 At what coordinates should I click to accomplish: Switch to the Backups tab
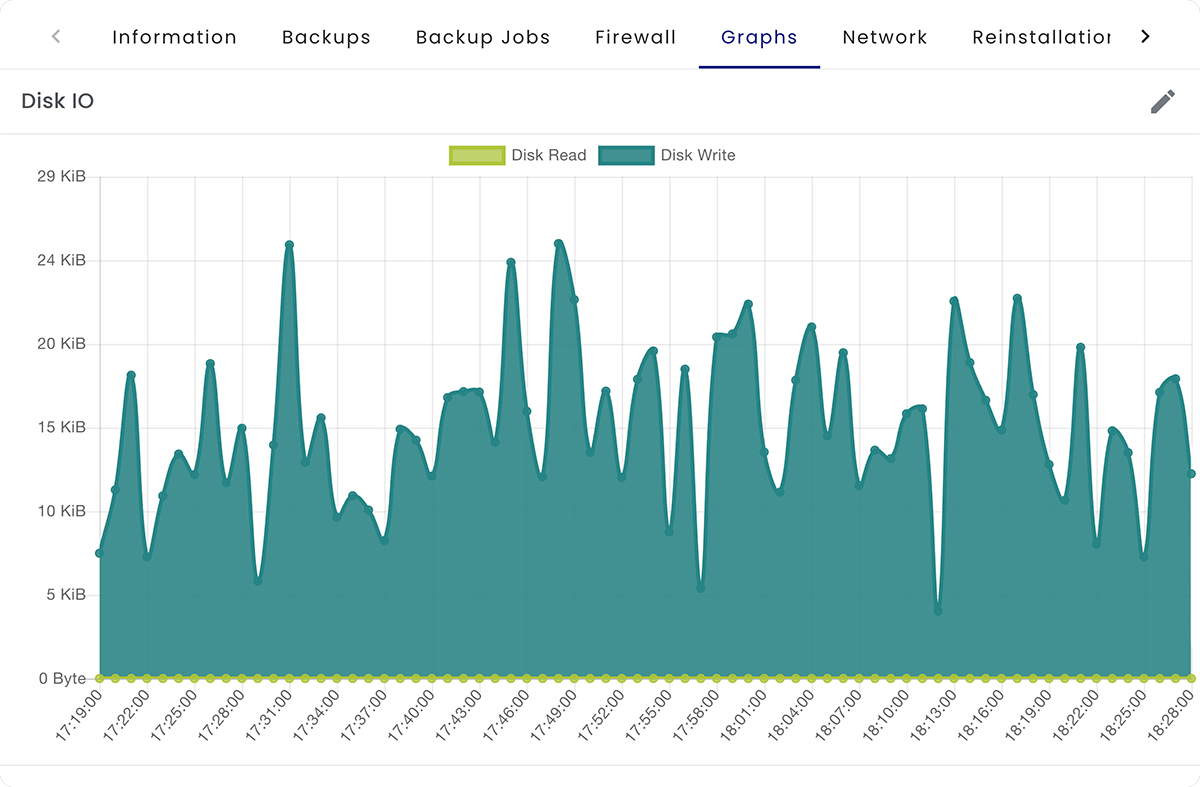[x=326, y=38]
